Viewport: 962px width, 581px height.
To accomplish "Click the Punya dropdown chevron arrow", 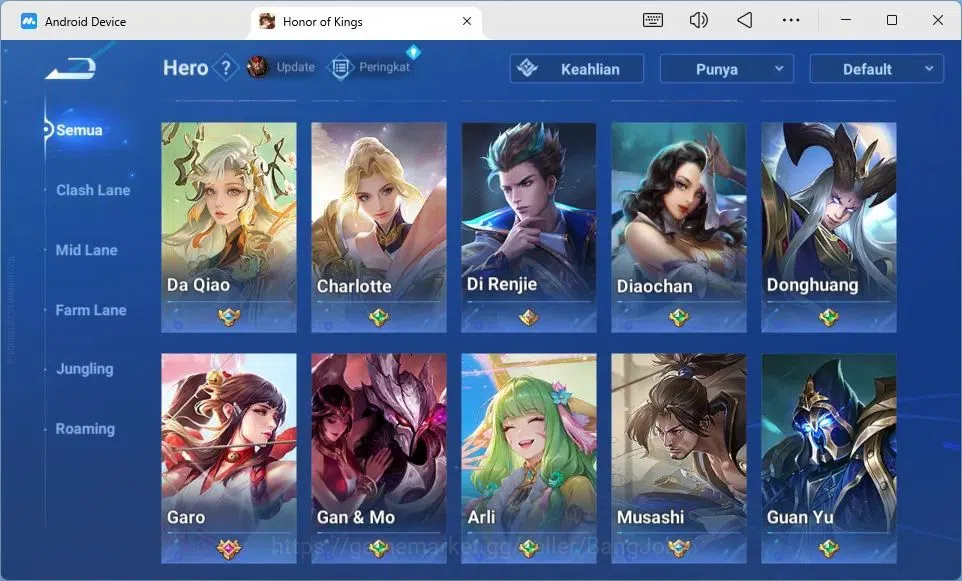I will [779, 69].
